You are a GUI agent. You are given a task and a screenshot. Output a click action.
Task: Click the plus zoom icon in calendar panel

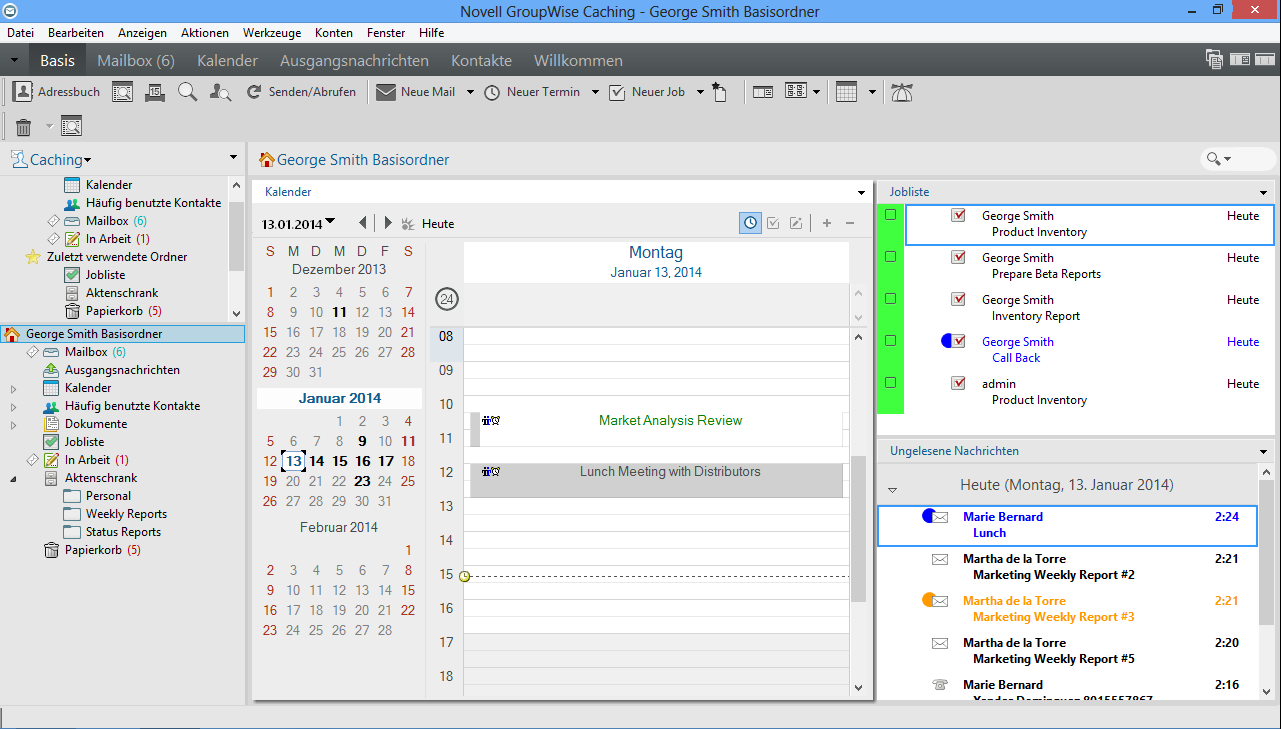tap(827, 223)
